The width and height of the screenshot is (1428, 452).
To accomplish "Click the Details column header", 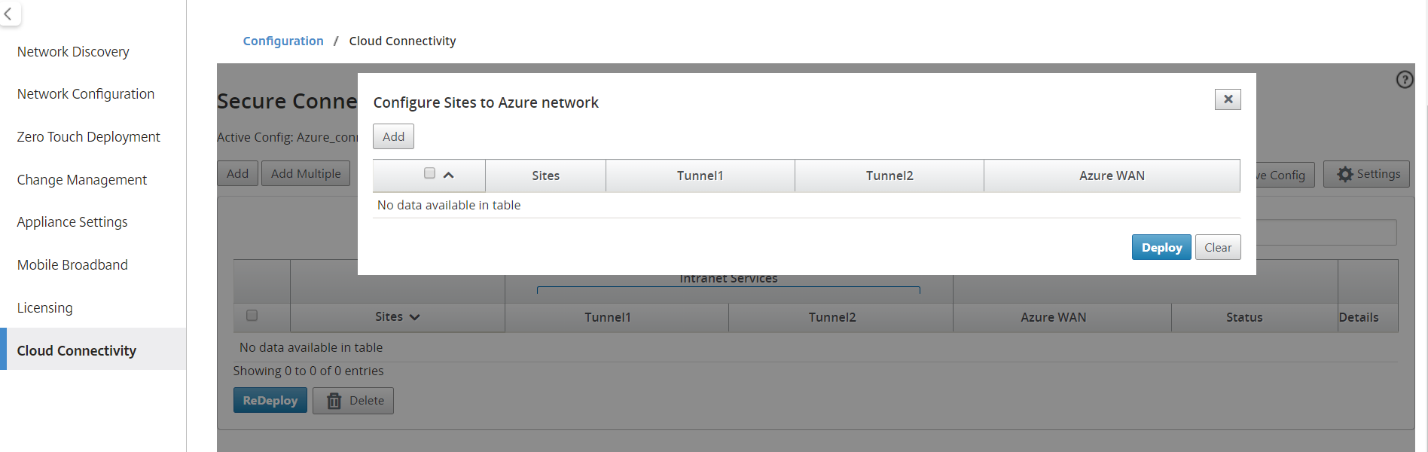I will click(1368, 317).
